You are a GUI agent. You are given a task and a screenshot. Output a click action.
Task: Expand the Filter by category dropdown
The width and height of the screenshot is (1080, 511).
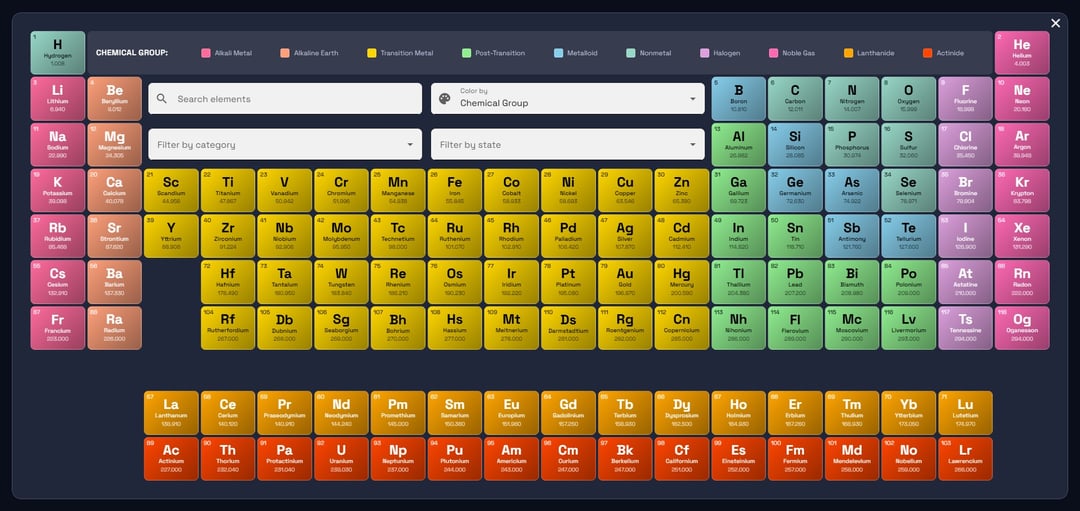click(x=284, y=144)
